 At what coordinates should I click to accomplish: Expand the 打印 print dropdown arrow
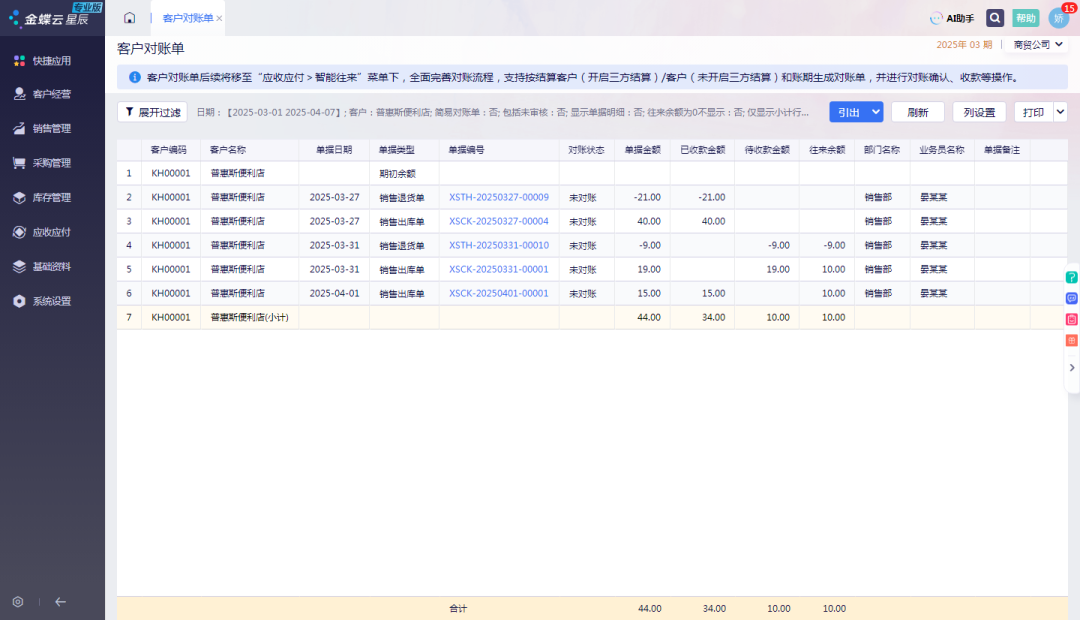1060,112
